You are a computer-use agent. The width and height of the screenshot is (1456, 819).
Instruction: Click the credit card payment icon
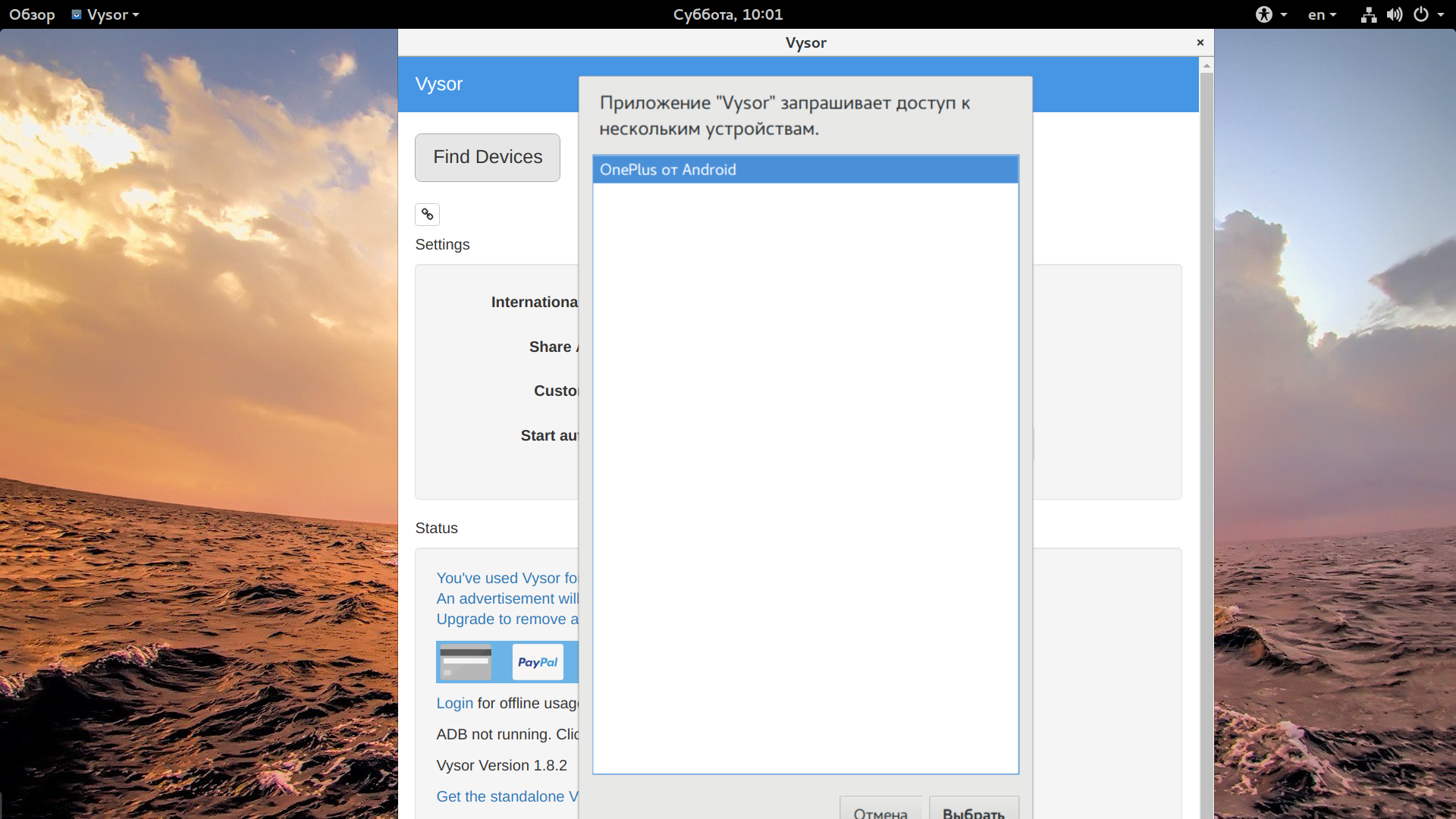[x=466, y=662]
